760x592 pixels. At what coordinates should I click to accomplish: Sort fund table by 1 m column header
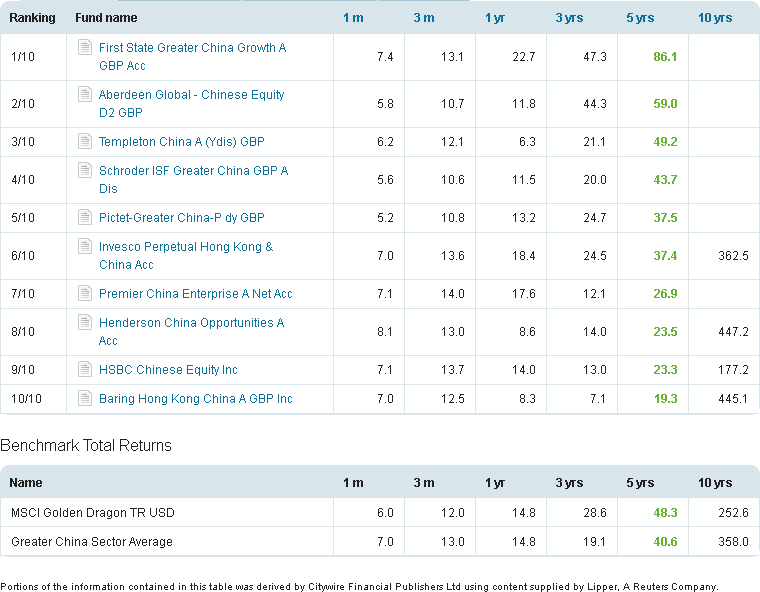click(x=353, y=18)
